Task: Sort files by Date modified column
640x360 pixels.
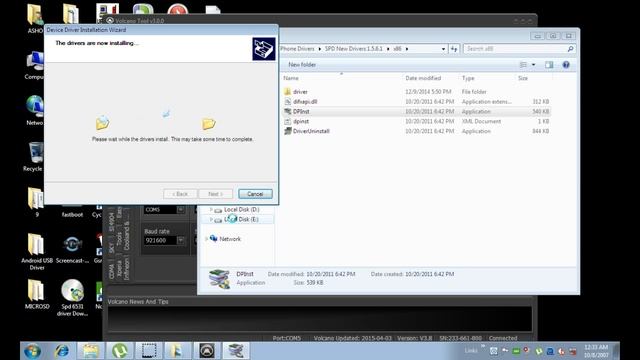Action: pyautogui.click(x=423, y=78)
